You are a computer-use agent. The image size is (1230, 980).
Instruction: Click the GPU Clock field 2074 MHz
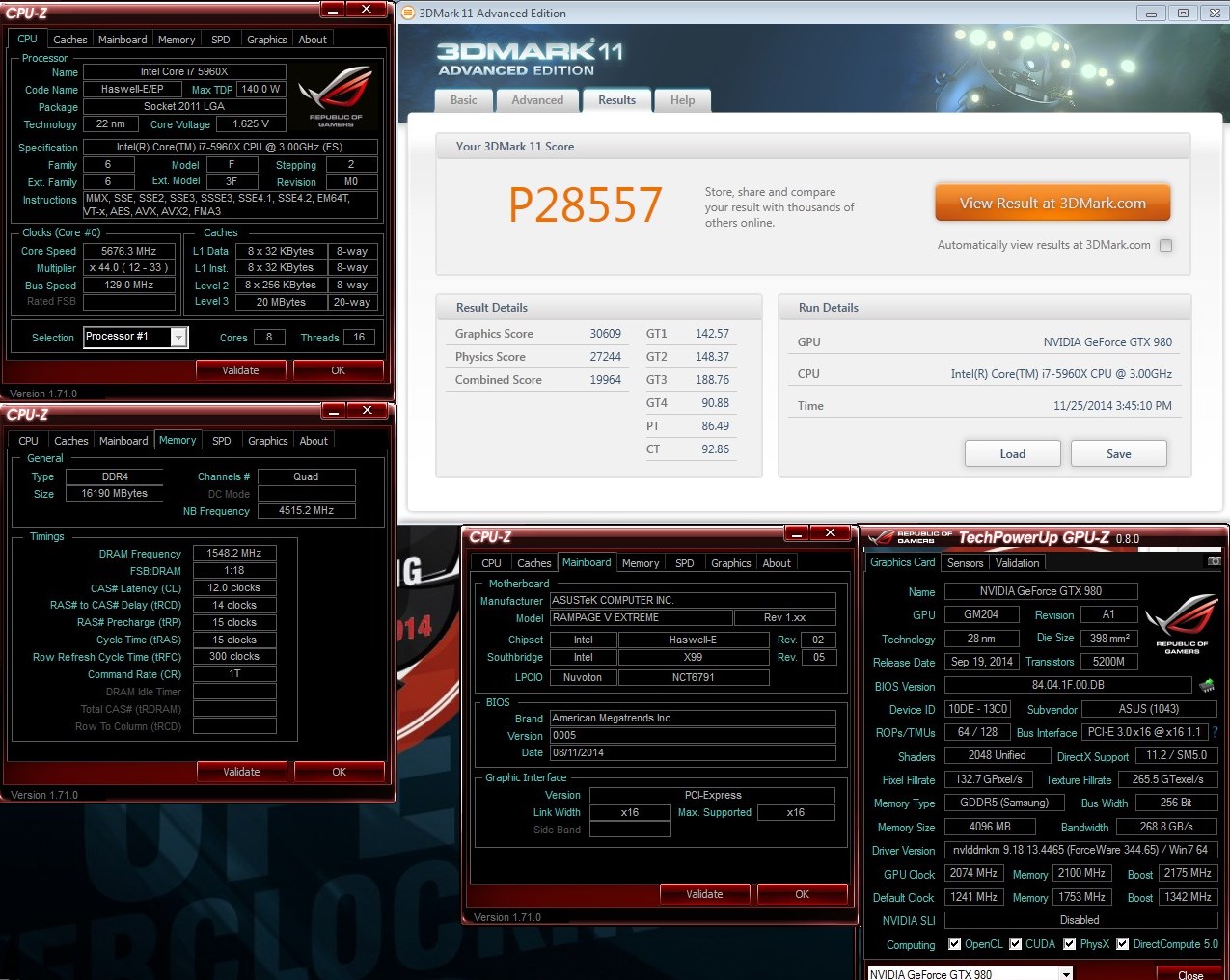click(973, 874)
